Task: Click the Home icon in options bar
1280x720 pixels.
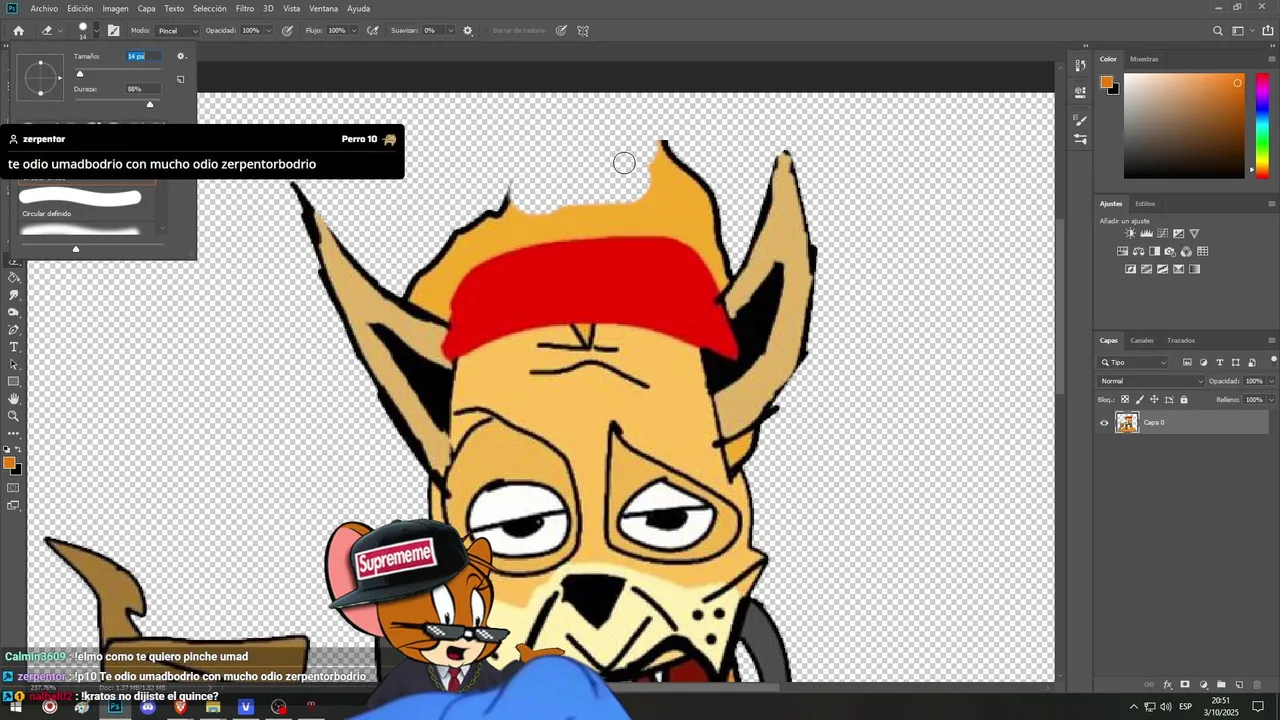Action: [18, 31]
